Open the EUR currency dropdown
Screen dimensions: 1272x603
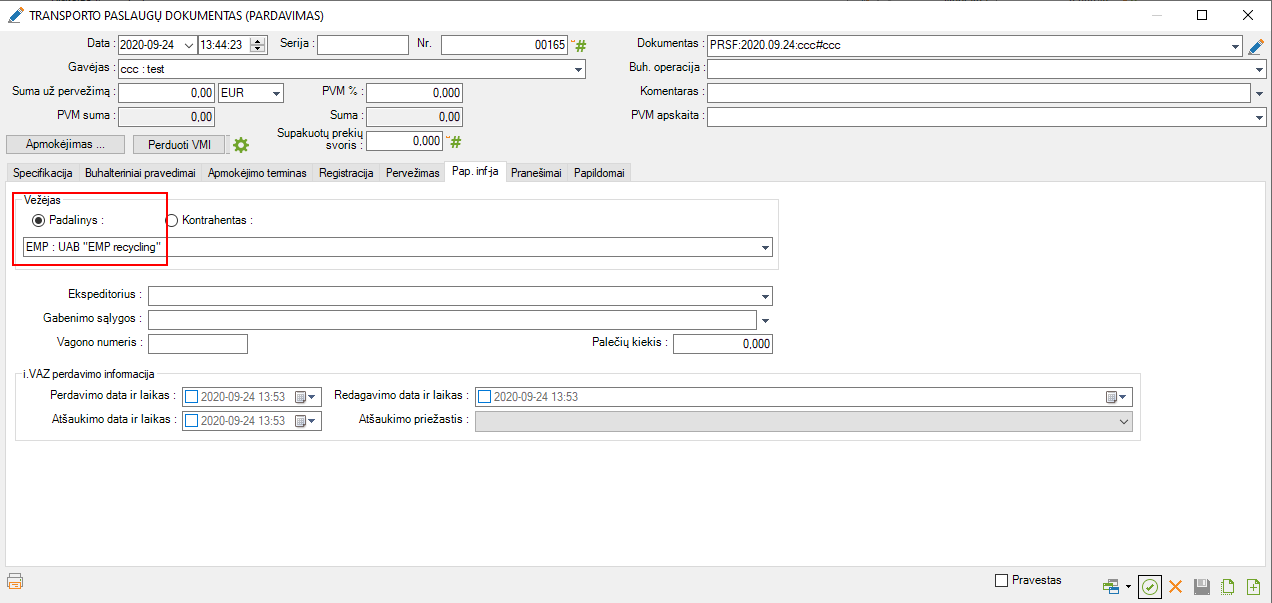tap(276, 93)
